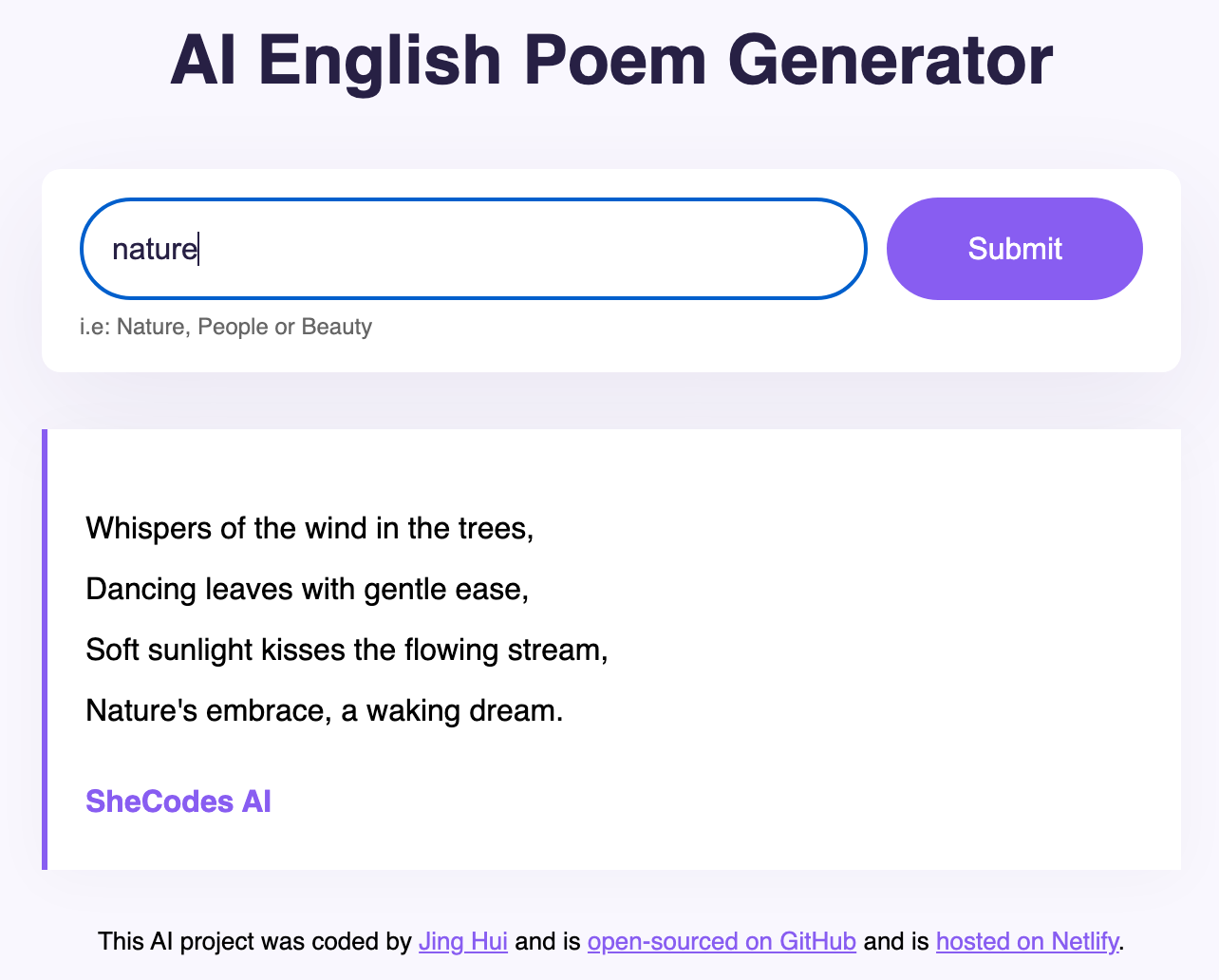
Task: Click the rounded purple Submit pill shape
Action: (1014, 249)
